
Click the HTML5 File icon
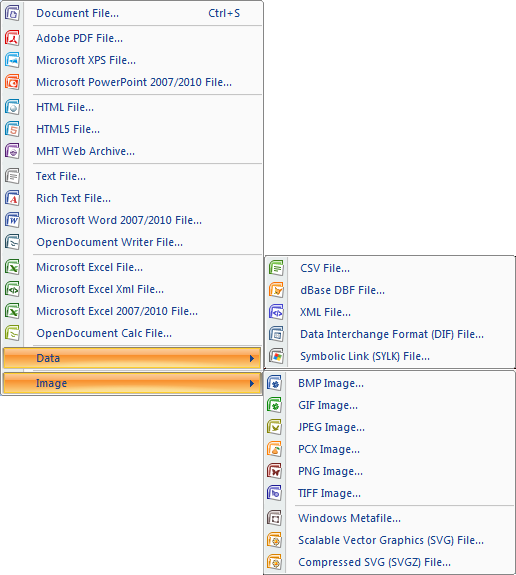[12, 129]
